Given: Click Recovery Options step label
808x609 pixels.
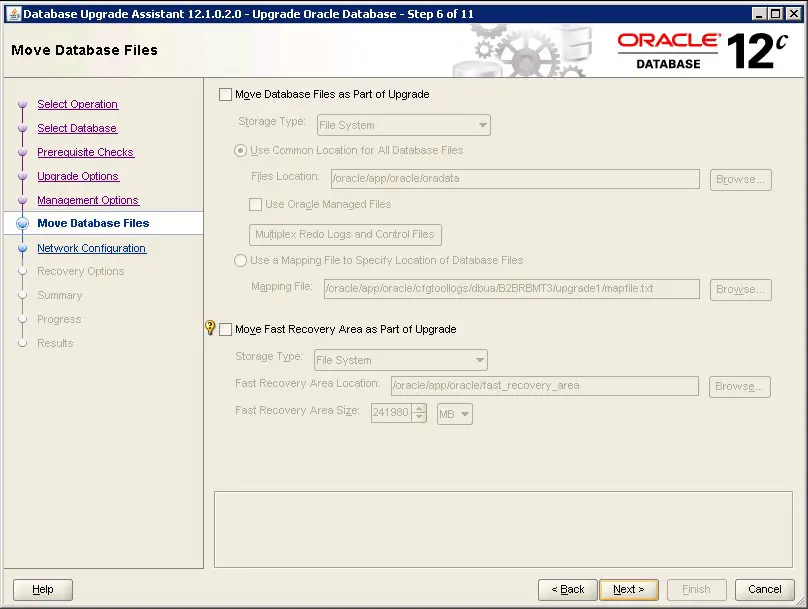Looking at the screenshot, I should [x=81, y=272].
